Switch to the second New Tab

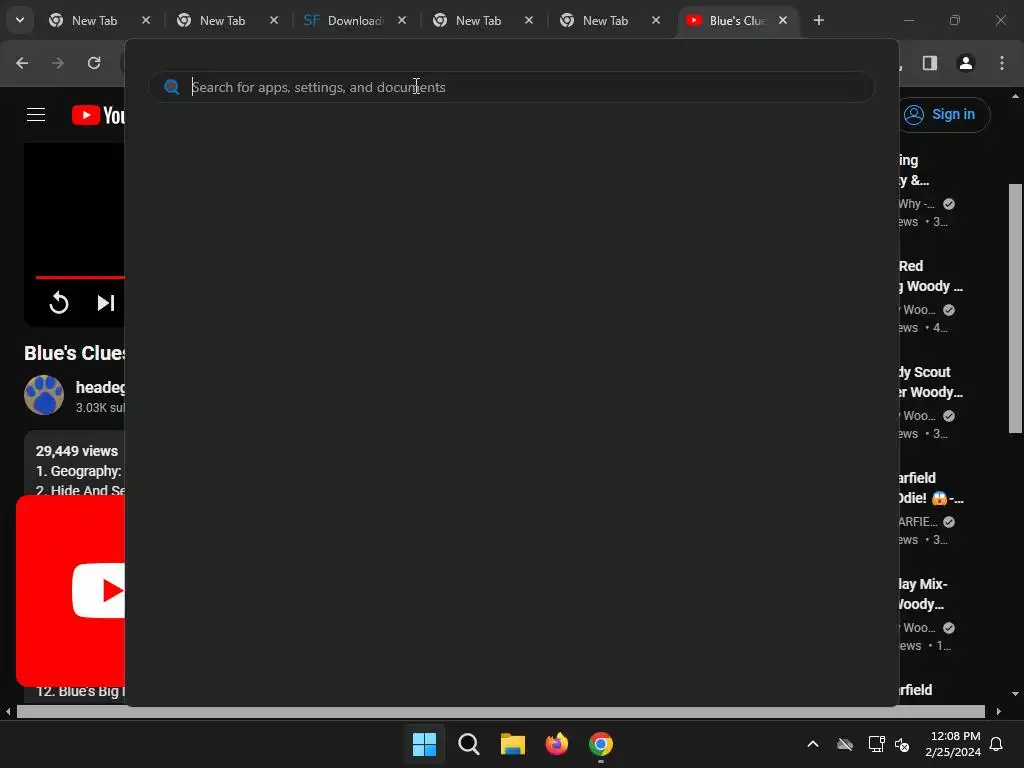(x=223, y=21)
